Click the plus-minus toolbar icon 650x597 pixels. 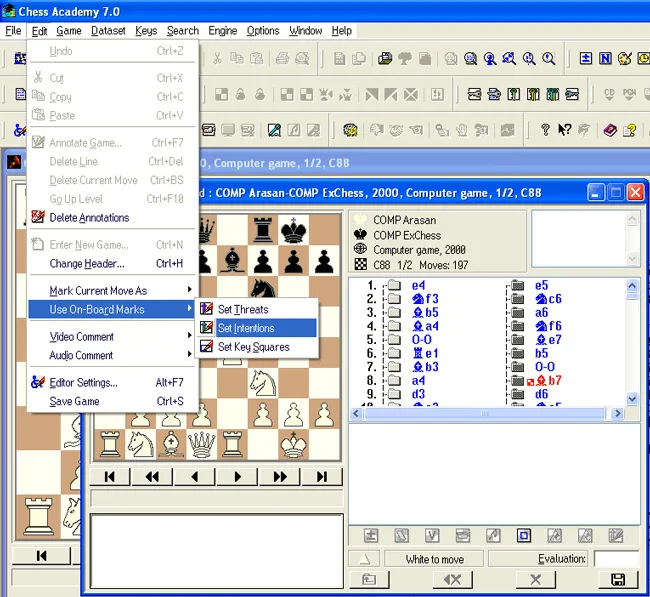tap(587, 59)
